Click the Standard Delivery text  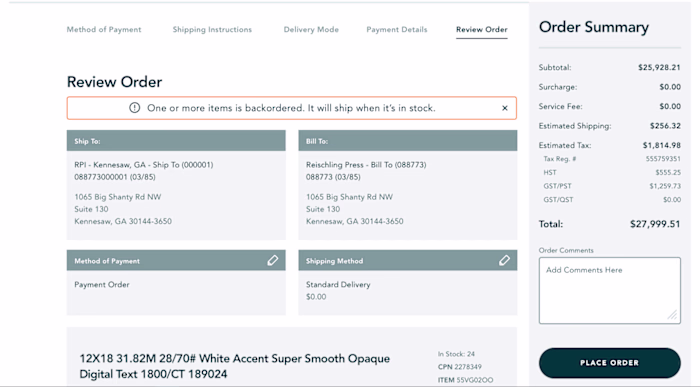pos(338,284)
